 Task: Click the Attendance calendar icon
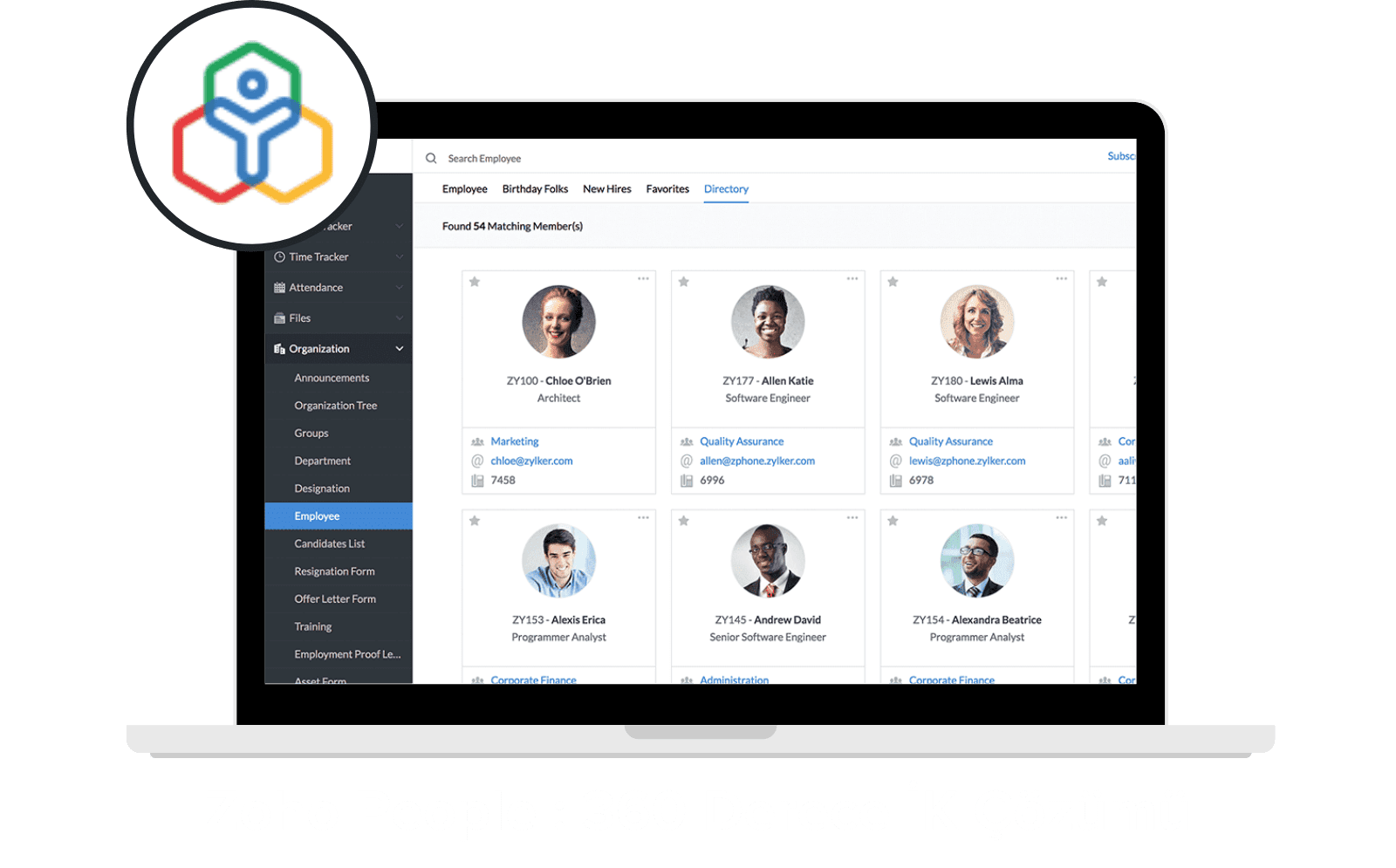point(279,288)
